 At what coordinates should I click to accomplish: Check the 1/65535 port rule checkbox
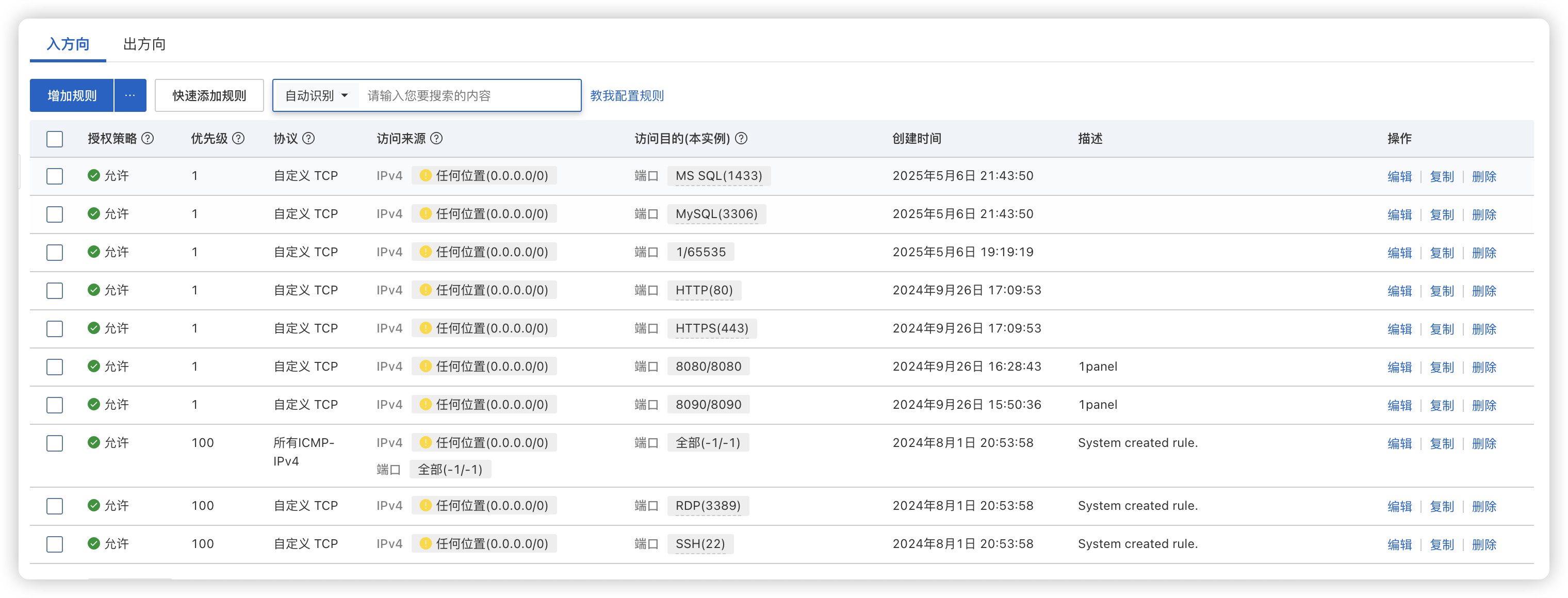click(55, 253)
